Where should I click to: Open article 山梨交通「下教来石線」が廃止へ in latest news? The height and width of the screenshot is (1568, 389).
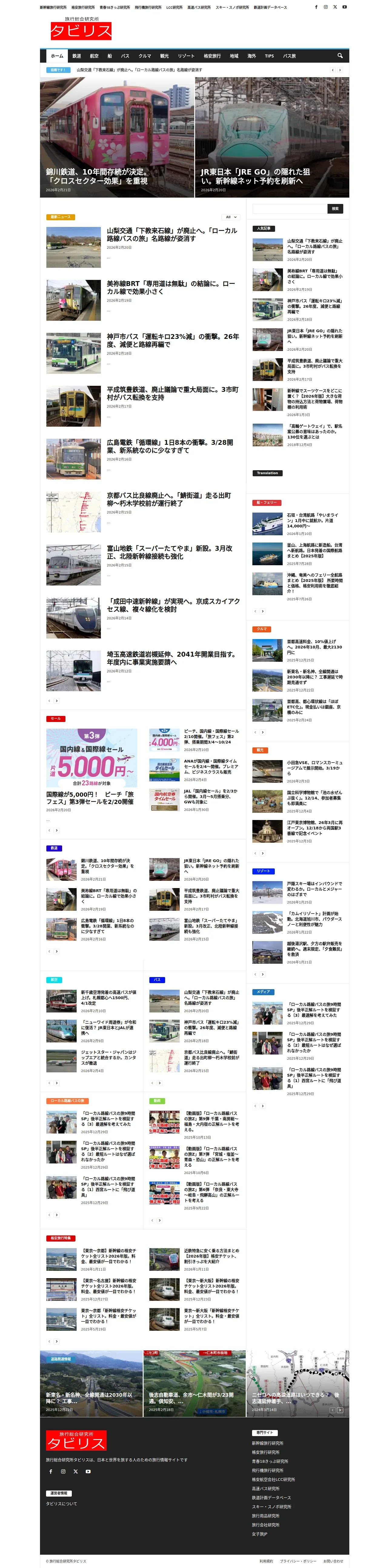(x=172, y=234)
